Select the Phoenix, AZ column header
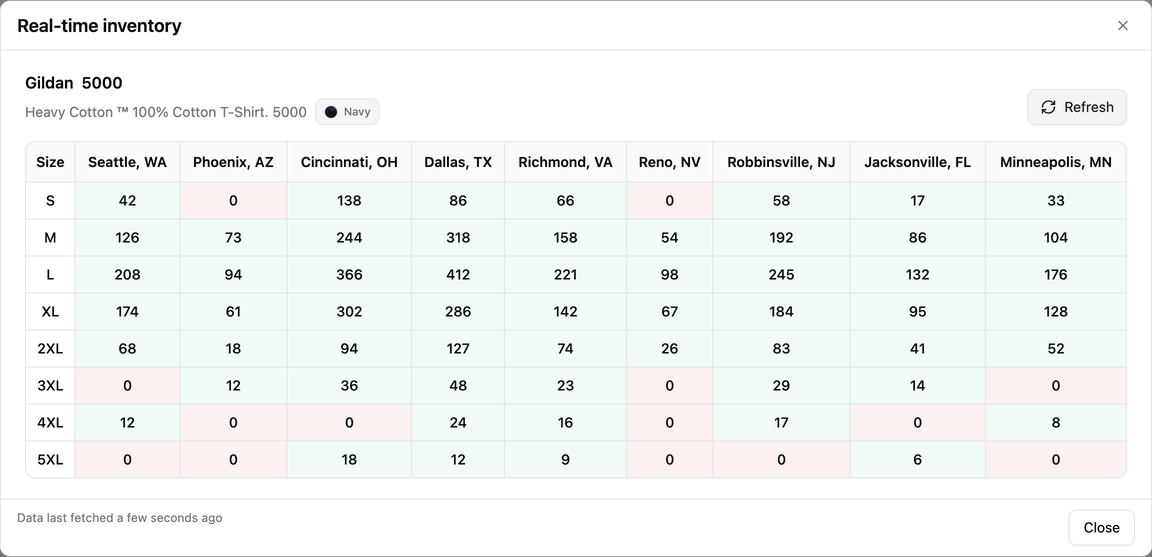 pos(234,162)
